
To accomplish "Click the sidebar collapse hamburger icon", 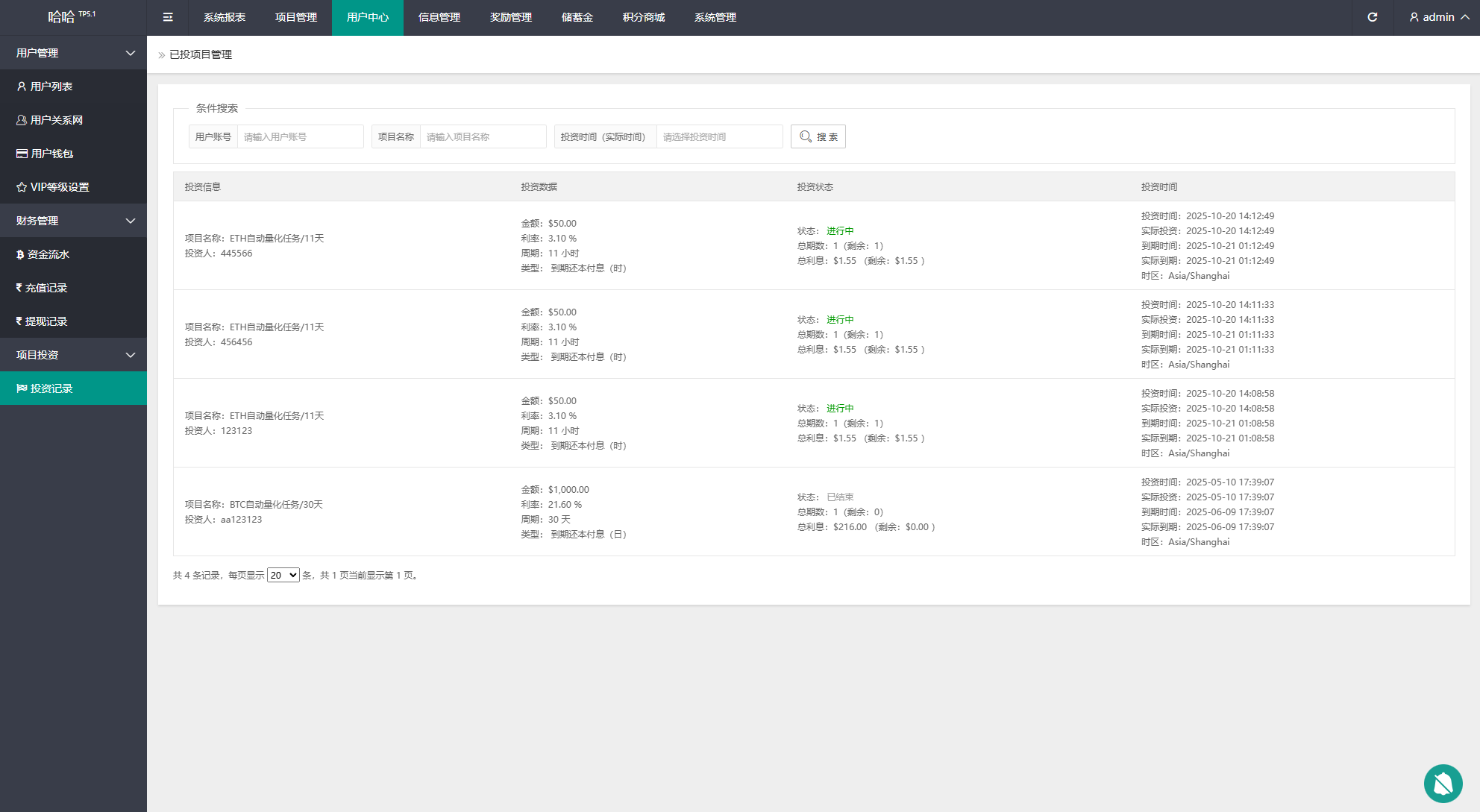I will coord(168,17).
